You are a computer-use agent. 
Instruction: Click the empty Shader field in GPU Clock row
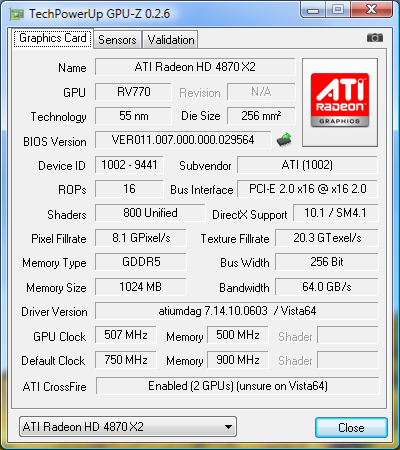pyautogui.click(x=348, y=335)
